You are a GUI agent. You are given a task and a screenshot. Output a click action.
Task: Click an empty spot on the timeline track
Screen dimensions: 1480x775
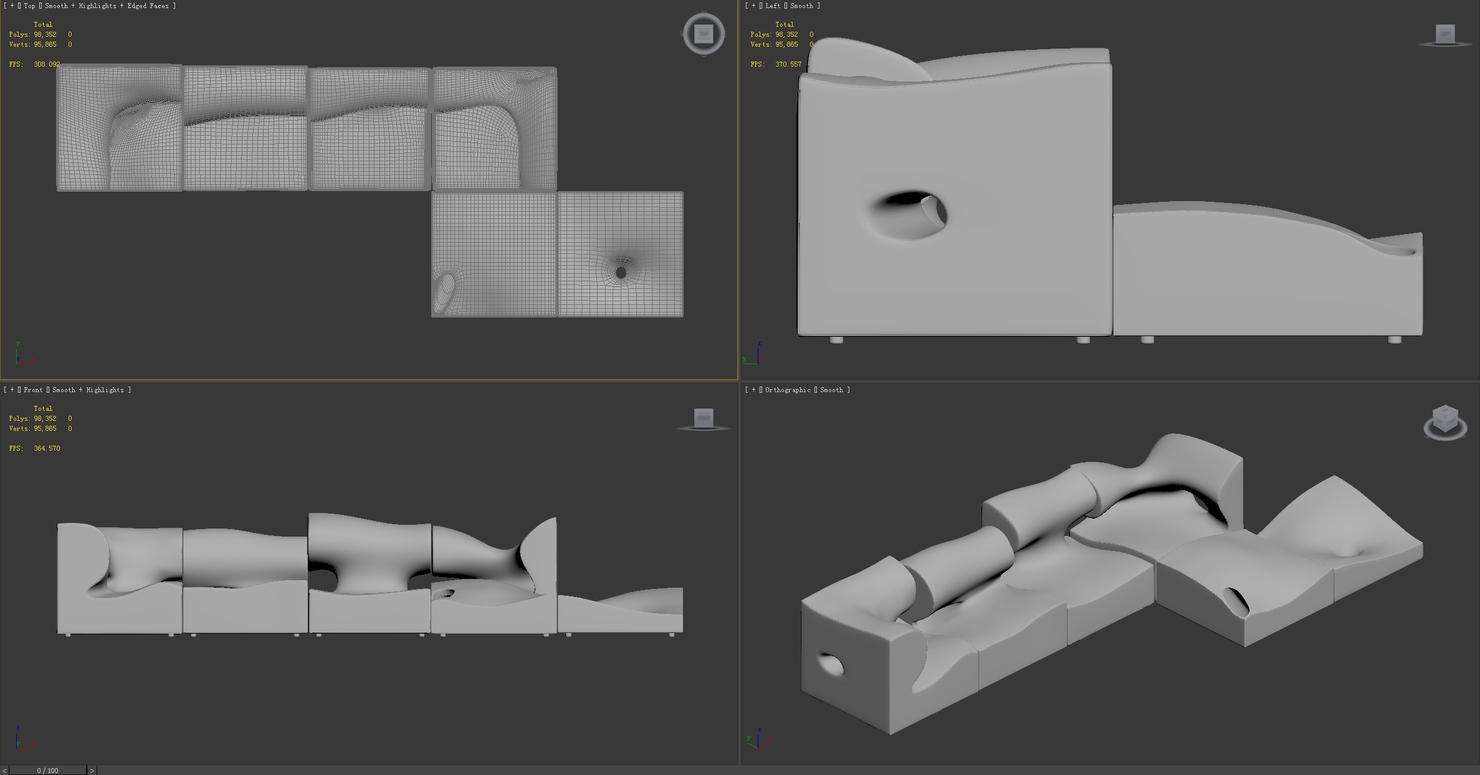400,770
